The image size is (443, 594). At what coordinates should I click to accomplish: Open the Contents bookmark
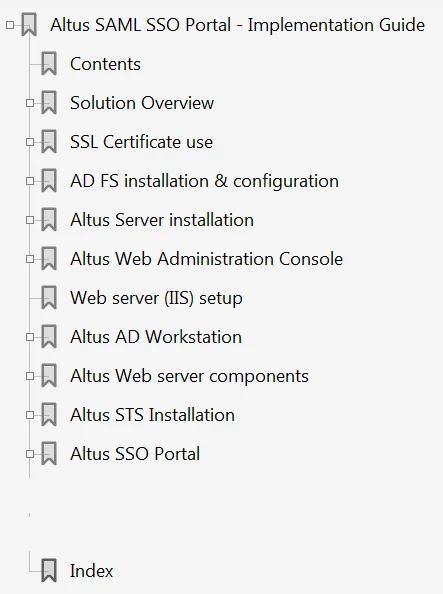coord(105,64)
